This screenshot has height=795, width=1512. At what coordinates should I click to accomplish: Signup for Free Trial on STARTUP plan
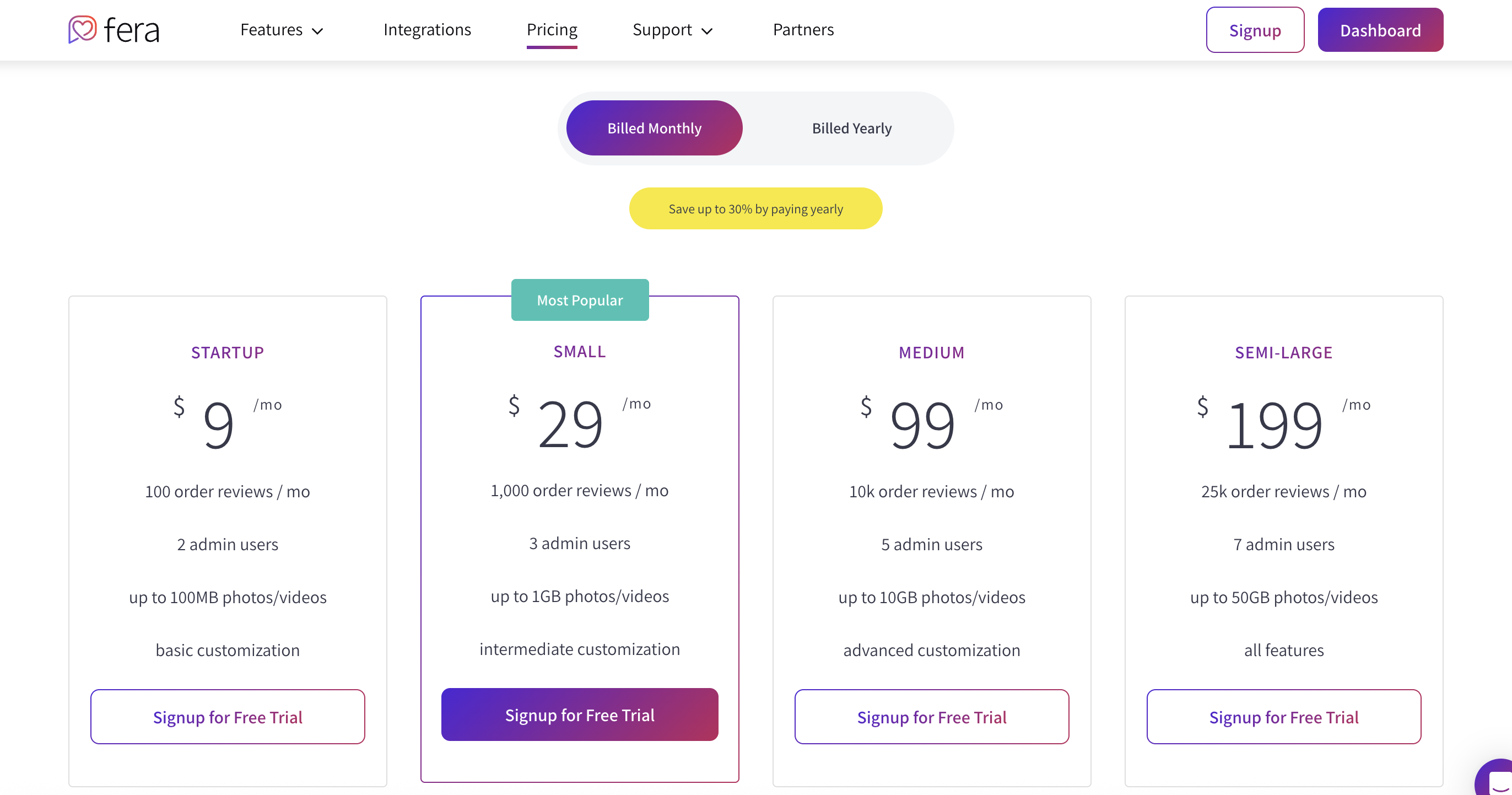tap(228, 716)
